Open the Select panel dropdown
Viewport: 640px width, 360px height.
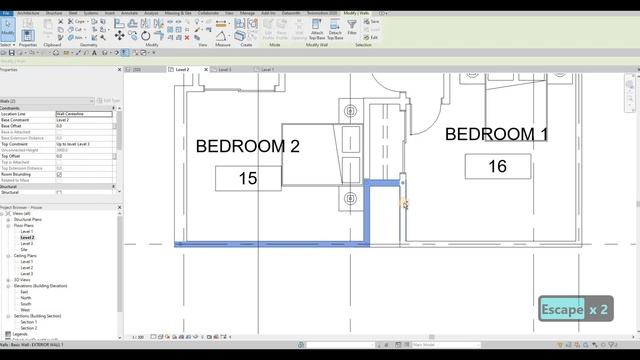point(8,45)
